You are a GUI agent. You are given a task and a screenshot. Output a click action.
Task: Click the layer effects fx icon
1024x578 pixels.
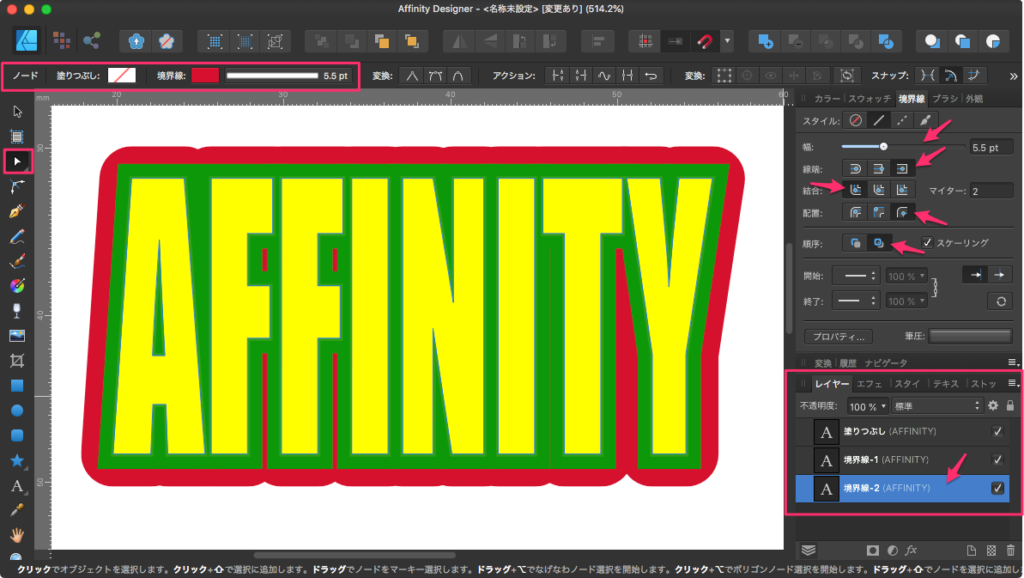point(911,550)
